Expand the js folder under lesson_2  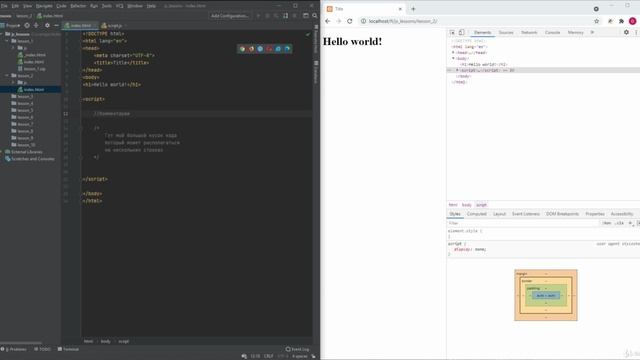13,82
